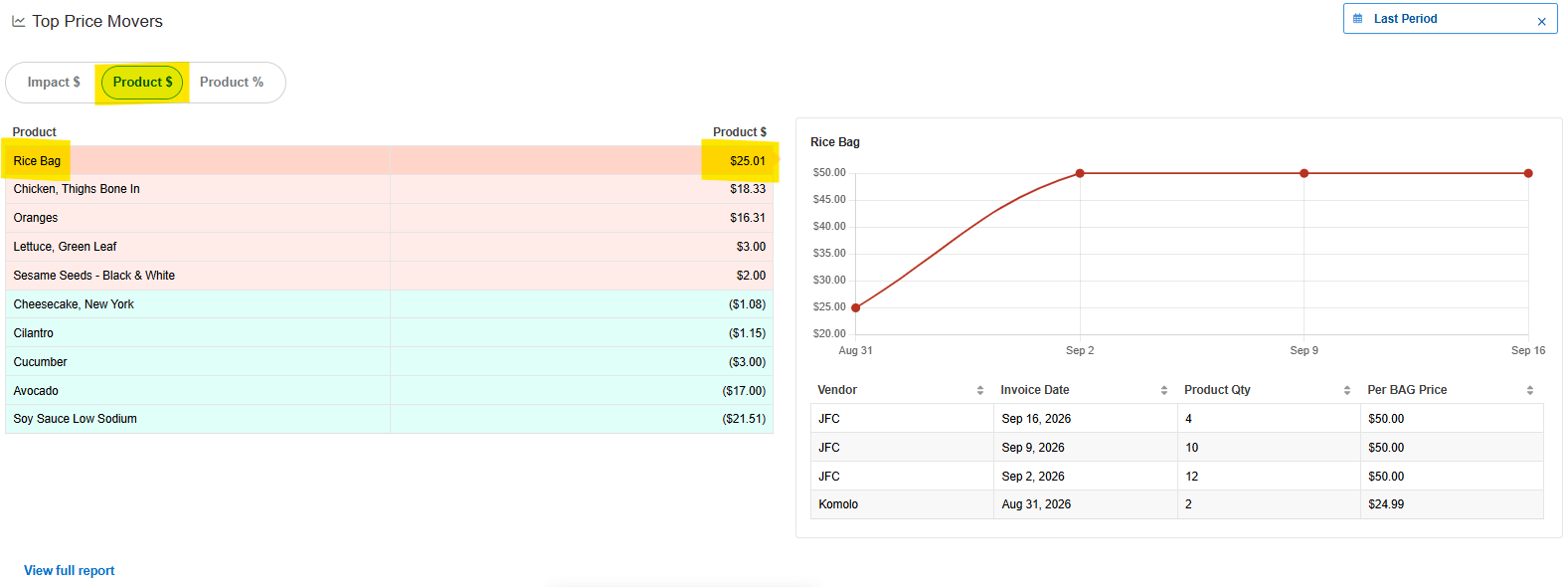
Task: Select the Product $ tab
Action: pos(142,83)
